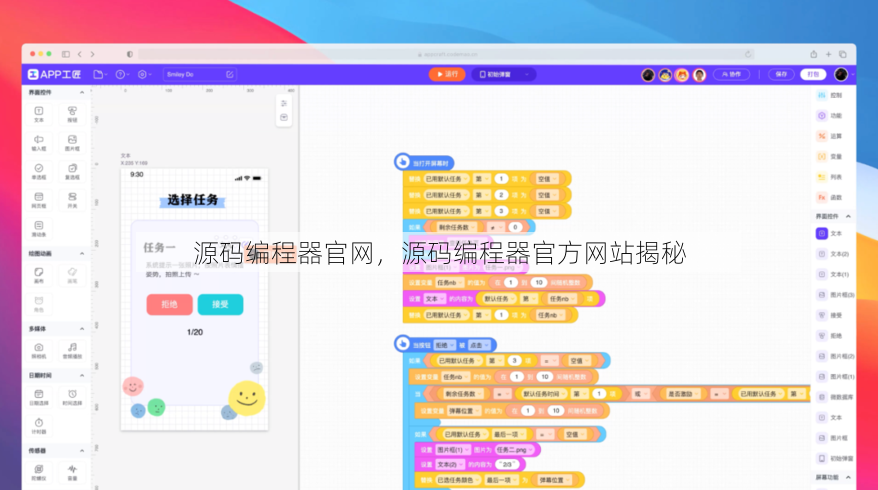The height and width of the screenshot is (490, 878).
Task: Collapse the 绘图动画 section
Action: click(82, 254)
